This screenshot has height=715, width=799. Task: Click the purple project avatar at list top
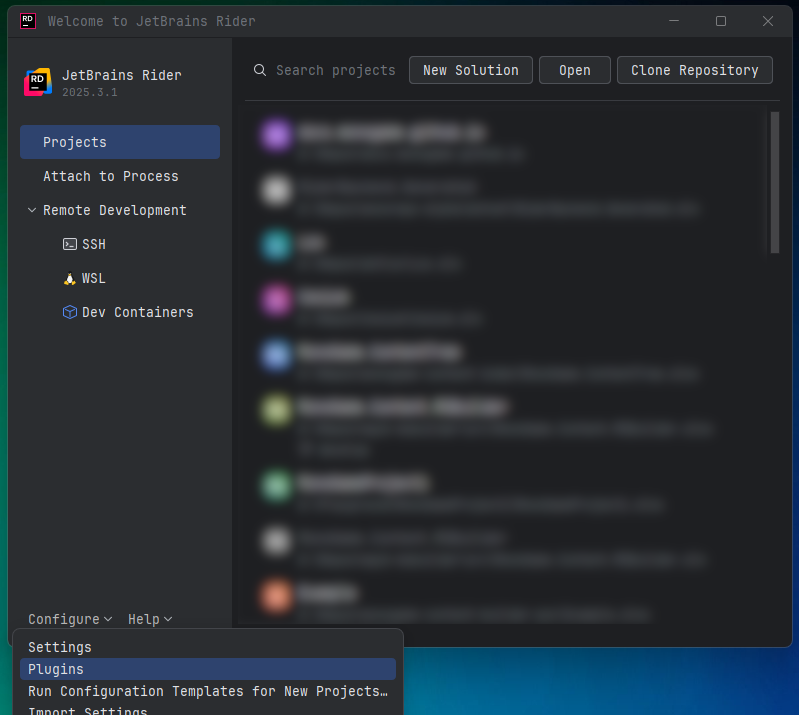click(x=276, y=135)
